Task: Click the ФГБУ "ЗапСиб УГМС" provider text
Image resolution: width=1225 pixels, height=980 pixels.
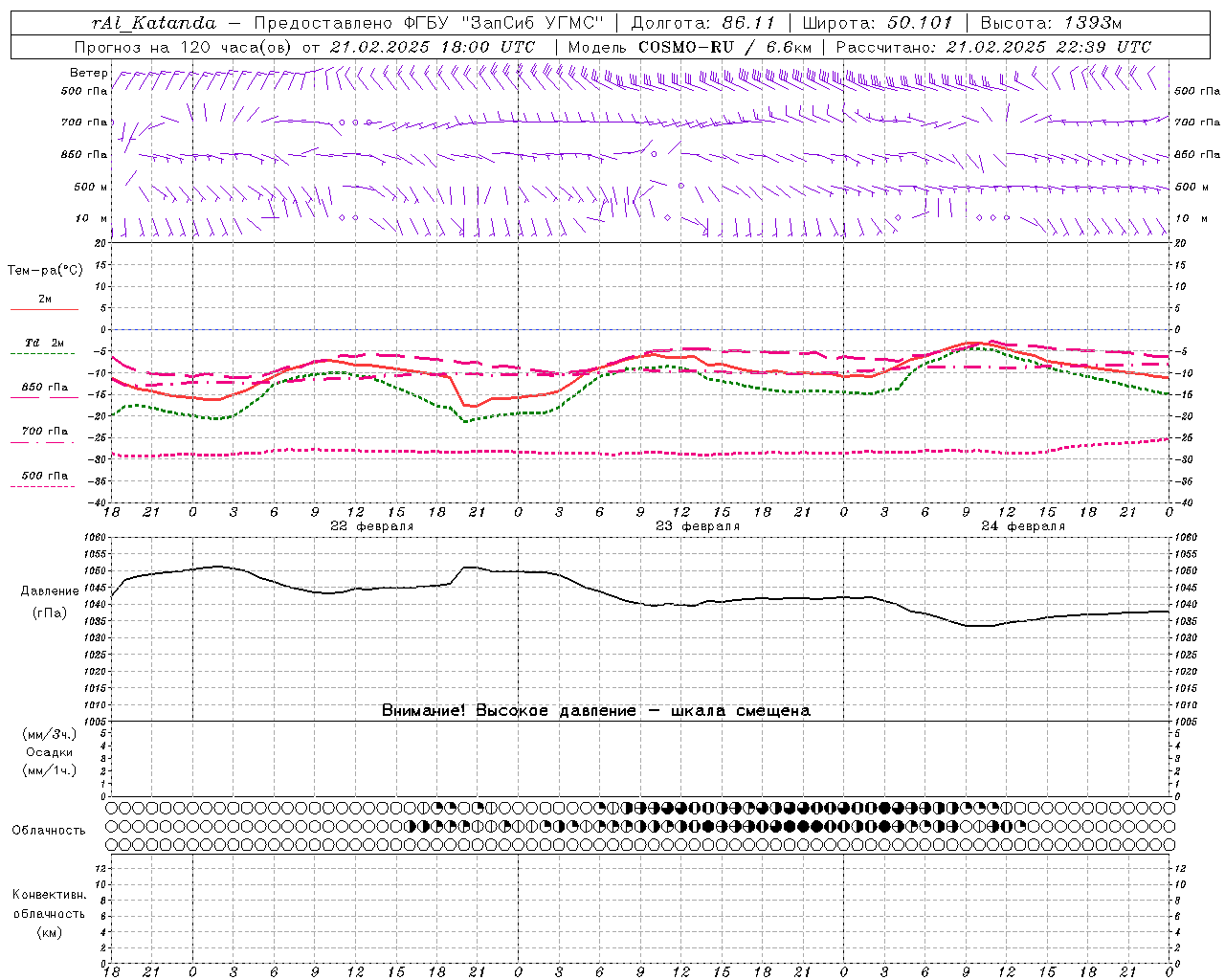Action: coord(503,23)
